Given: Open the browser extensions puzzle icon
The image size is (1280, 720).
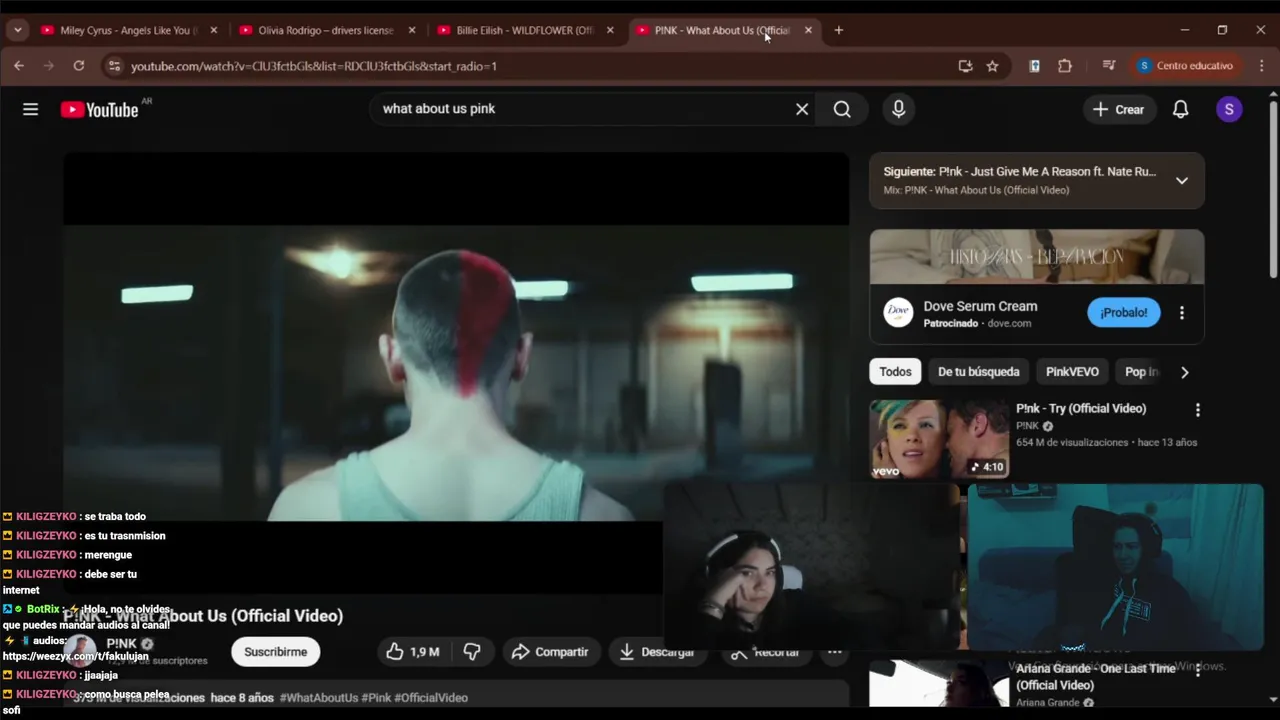Looking at the screenshot, I should (1065, 66).
